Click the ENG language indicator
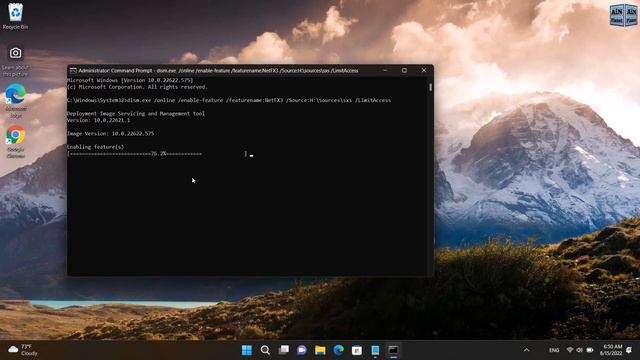640x360 pixels. pos(554,350)
